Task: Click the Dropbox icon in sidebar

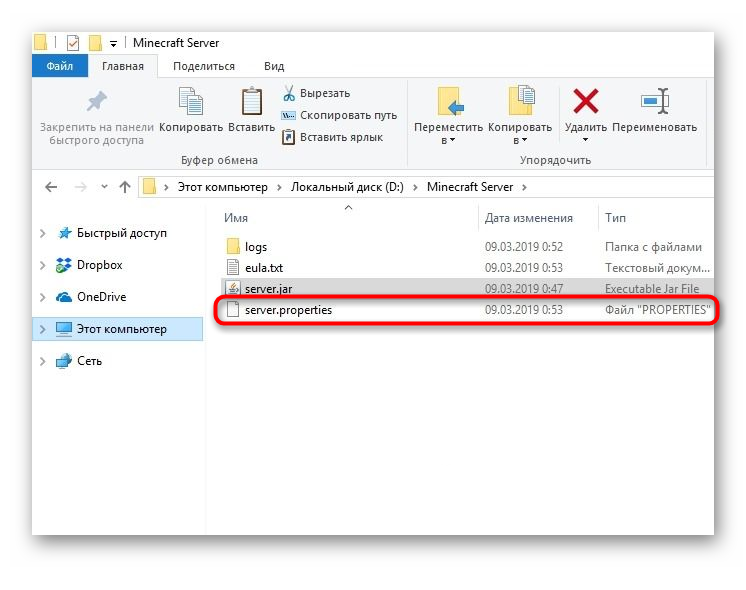Action: point(64,265)
